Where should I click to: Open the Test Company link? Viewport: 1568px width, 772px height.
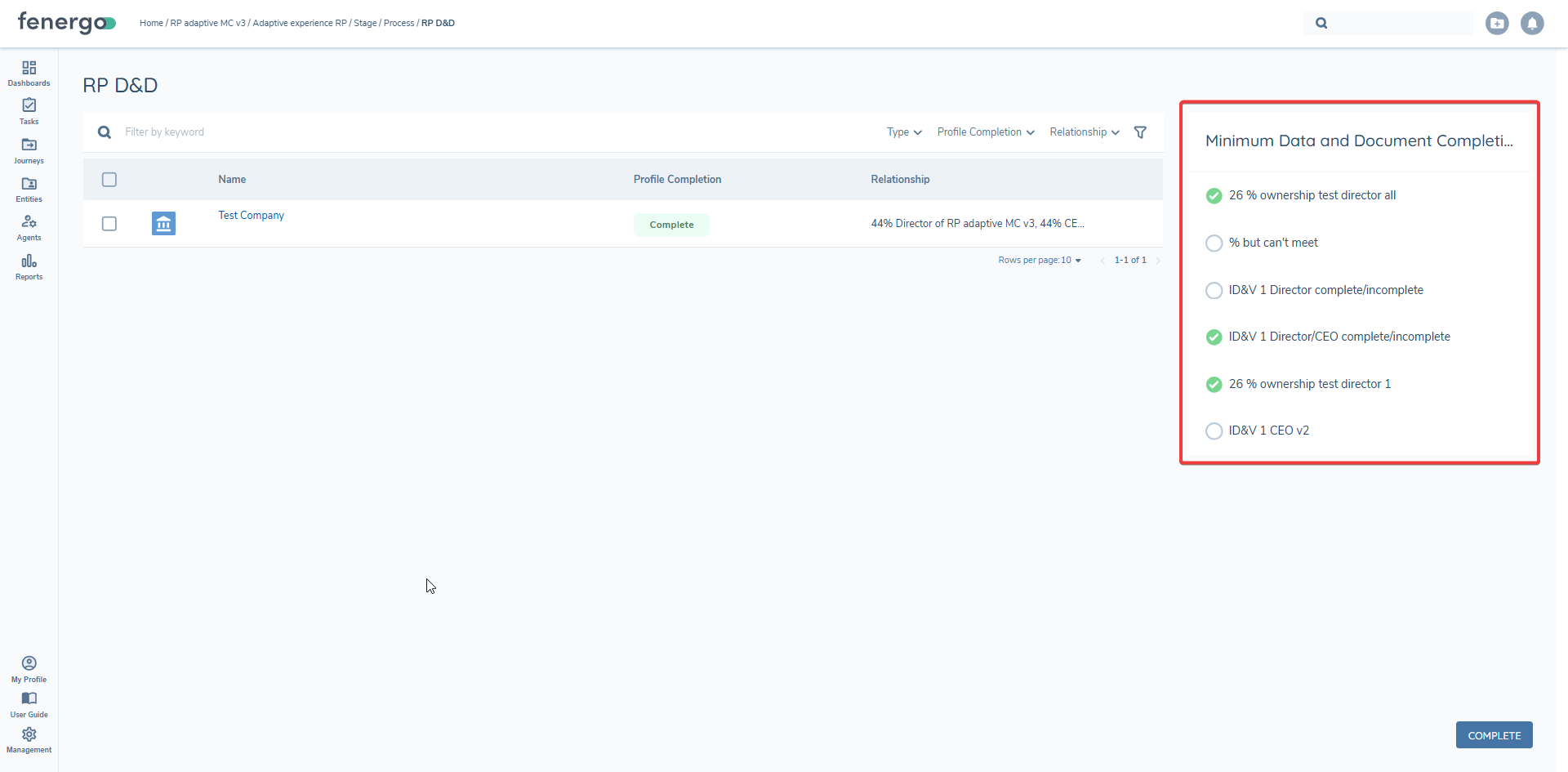[251, 216]
